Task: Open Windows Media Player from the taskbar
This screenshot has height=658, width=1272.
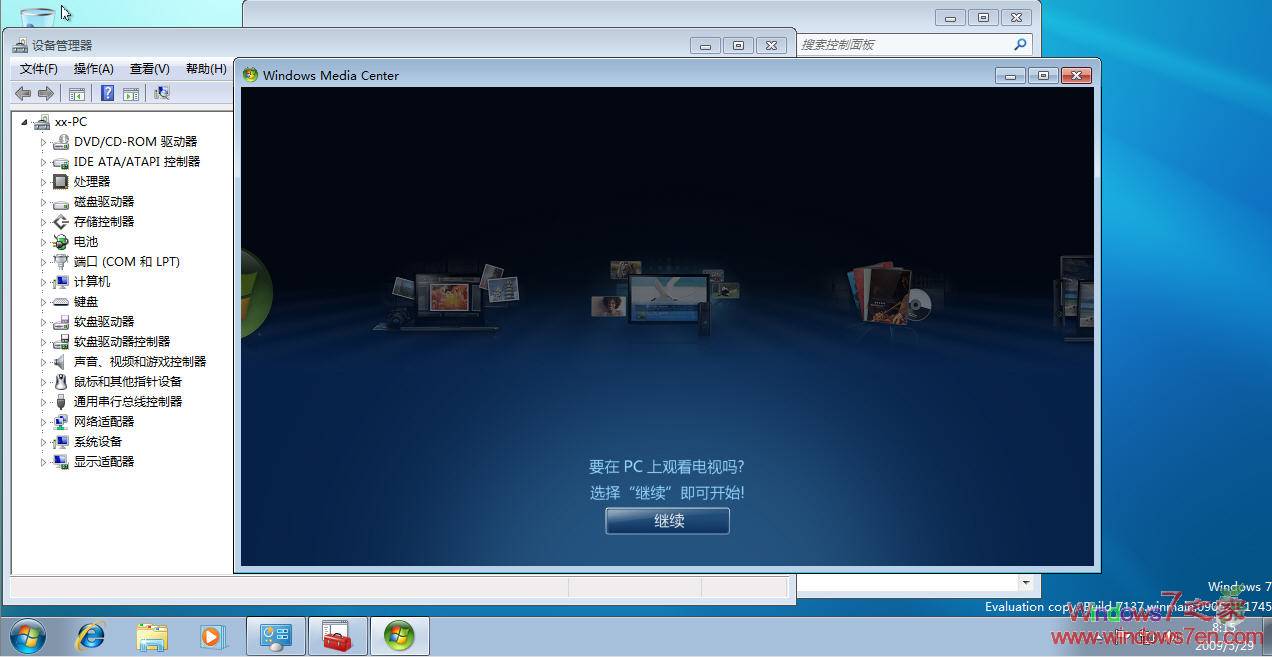Action: coord(213,635)
